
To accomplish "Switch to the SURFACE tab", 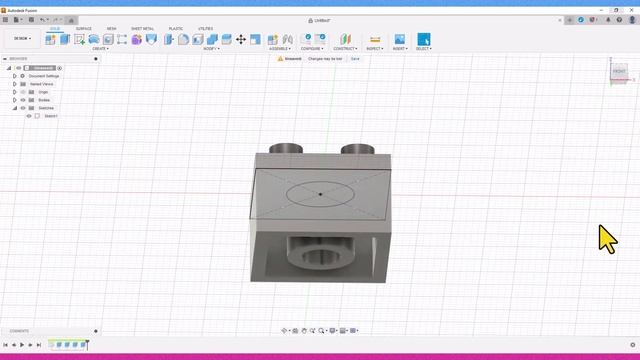I will (84, 29).
